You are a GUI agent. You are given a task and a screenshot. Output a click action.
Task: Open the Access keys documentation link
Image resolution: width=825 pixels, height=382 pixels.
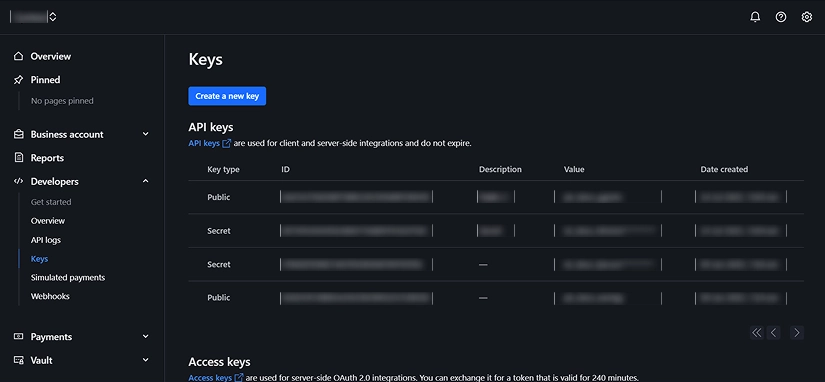[210, 378]
